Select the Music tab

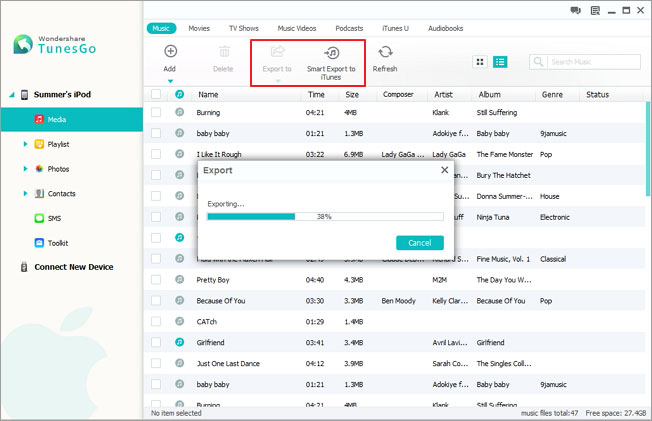pyautogui.click(x=161, y=28)
